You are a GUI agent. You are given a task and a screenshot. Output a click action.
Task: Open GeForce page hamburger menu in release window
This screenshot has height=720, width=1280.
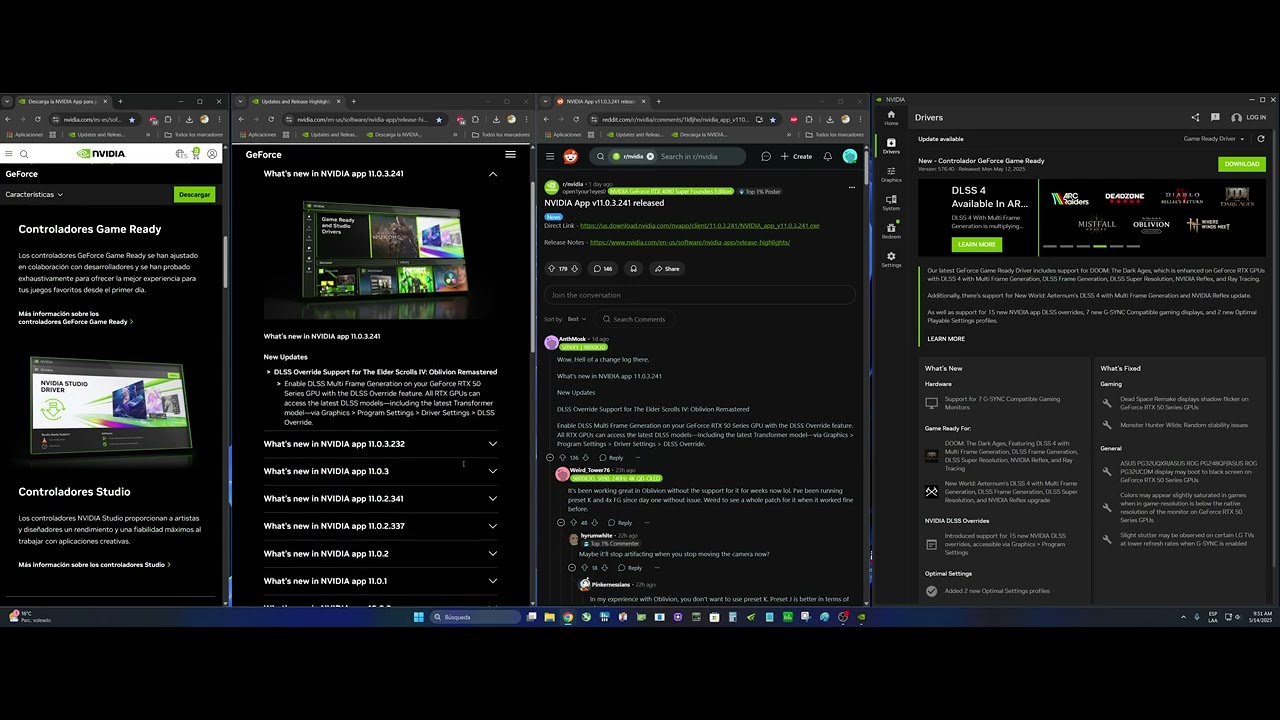pos(510,154)
